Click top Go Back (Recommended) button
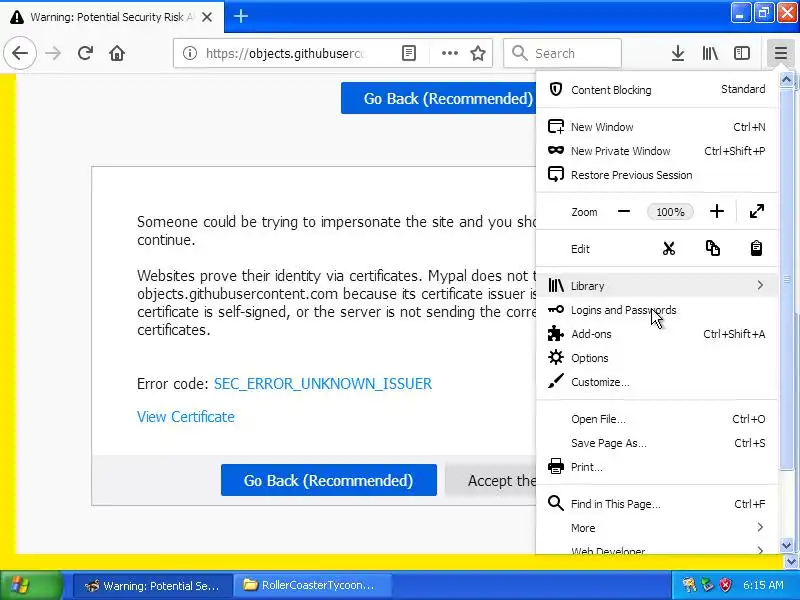The width and height of the screenshot is (800, 600). pyautogui.click(x=438, y=98)
